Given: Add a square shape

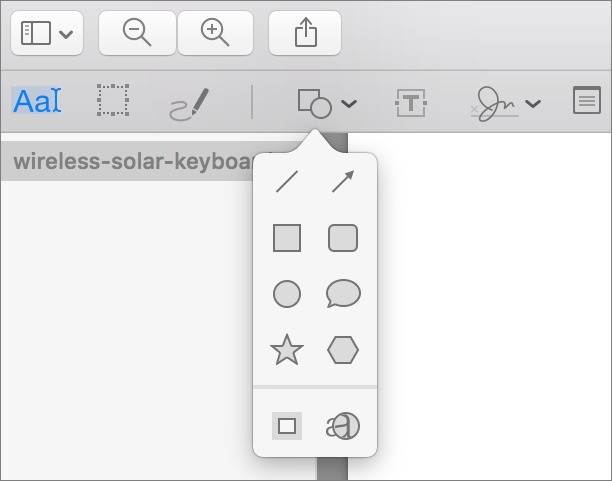Looking at the screenshot, I should [x=287, y=238].
